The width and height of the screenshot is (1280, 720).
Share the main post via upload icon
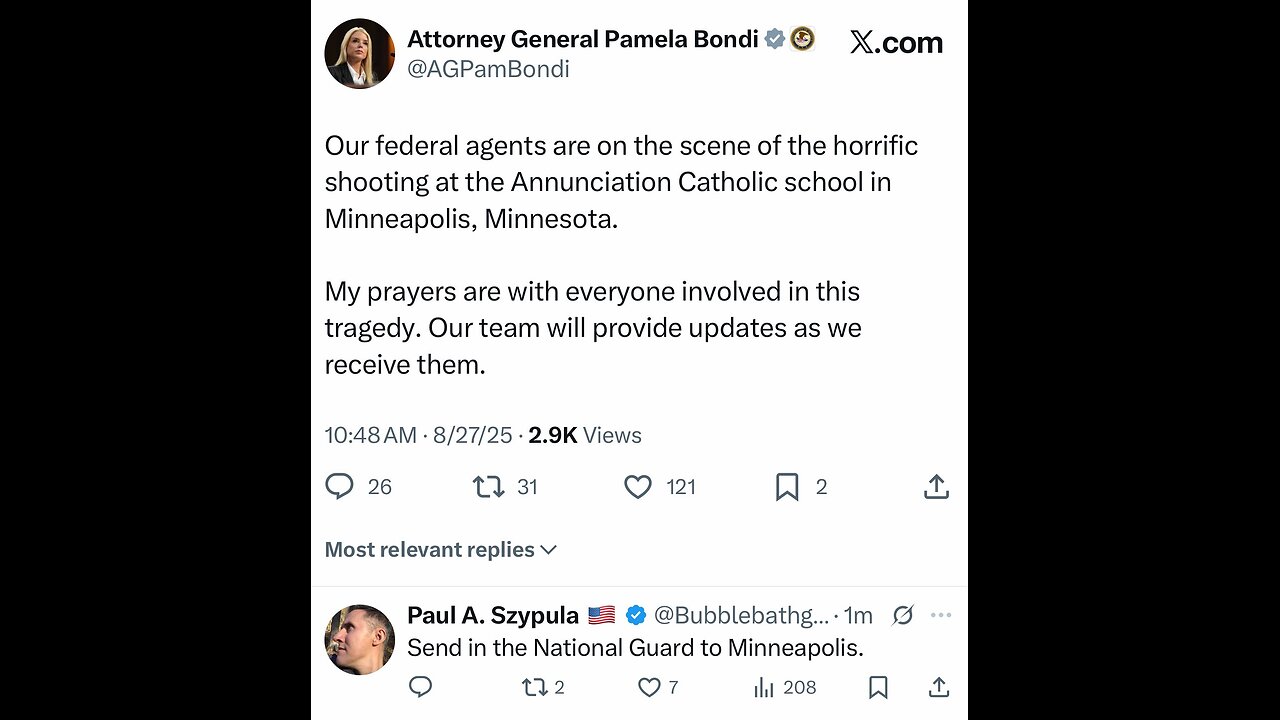(x=936, y=487)
